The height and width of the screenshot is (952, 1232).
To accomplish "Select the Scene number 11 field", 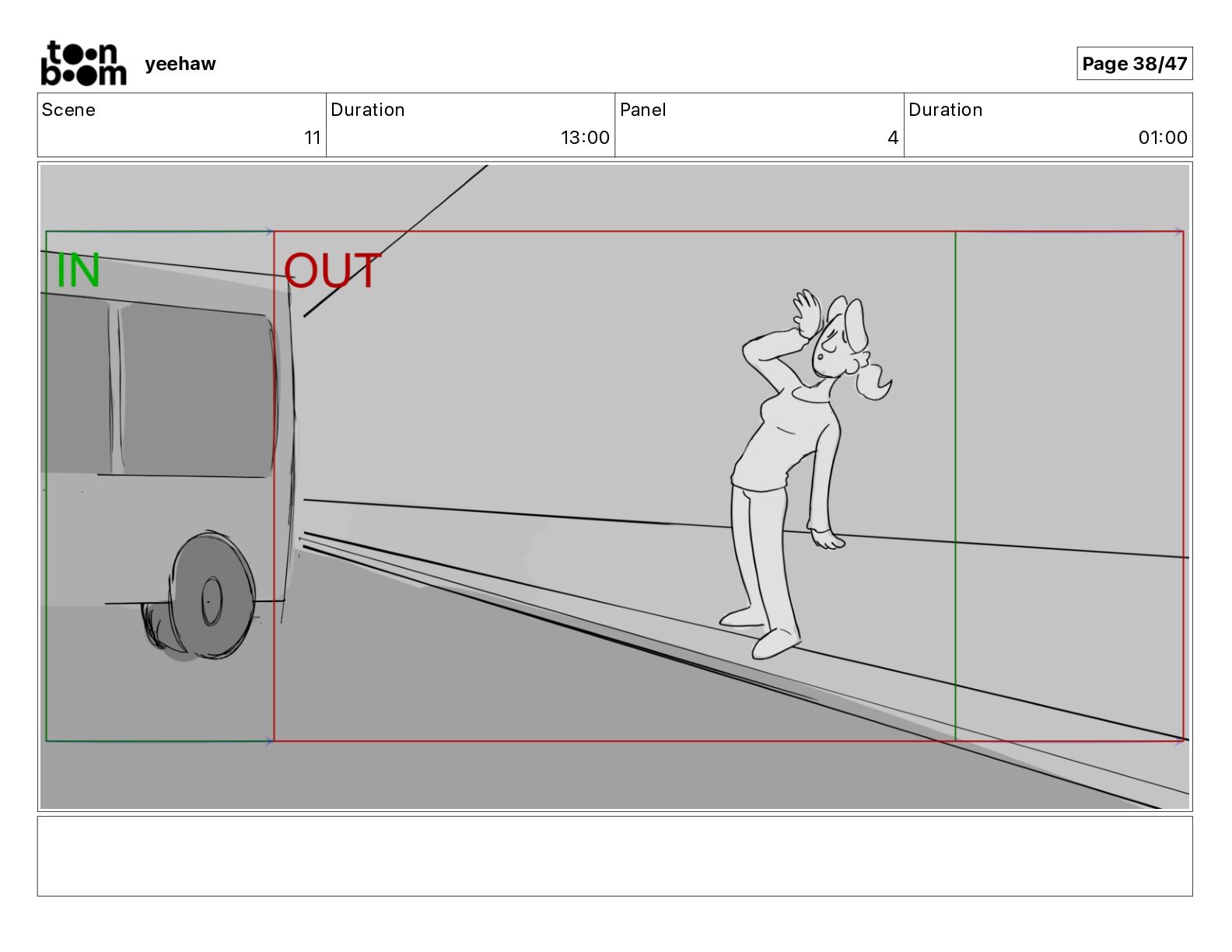I will 182,125.
